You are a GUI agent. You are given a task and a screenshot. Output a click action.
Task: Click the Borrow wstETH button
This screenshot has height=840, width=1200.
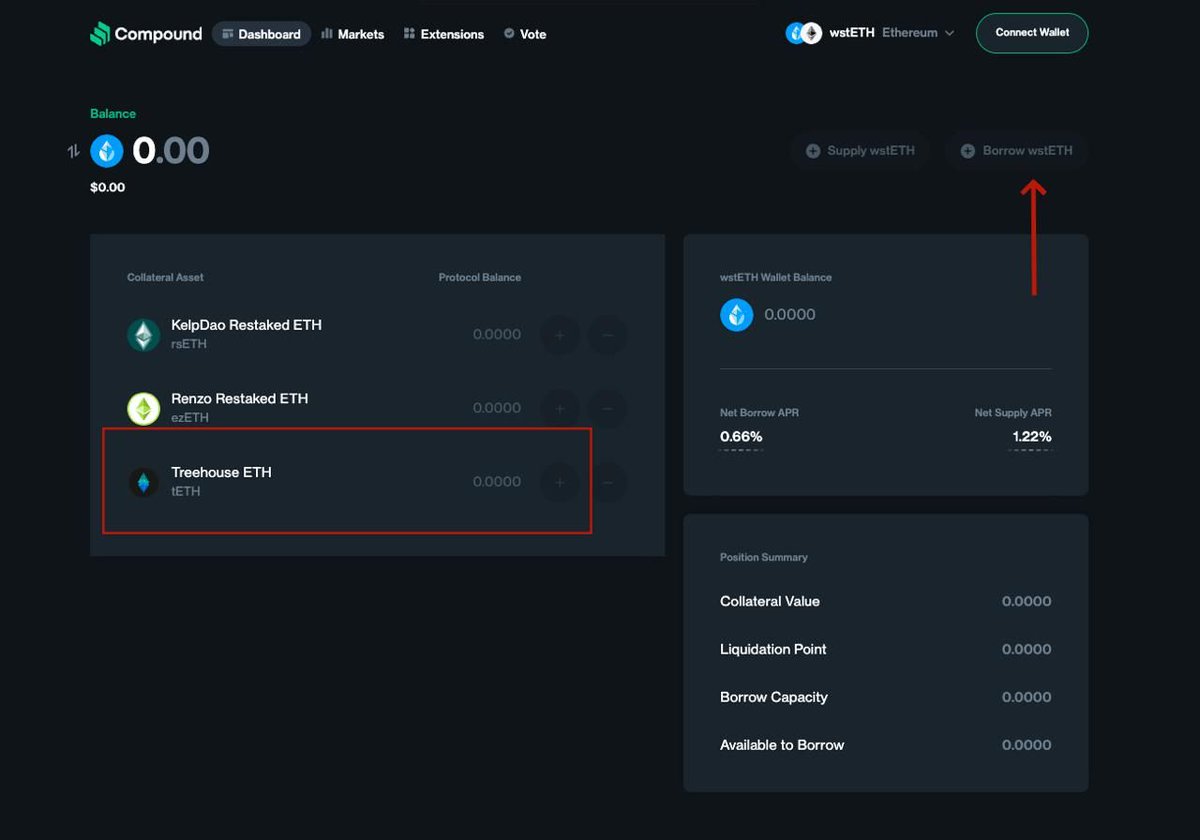pyautogui.click(x=1017, y=151)
